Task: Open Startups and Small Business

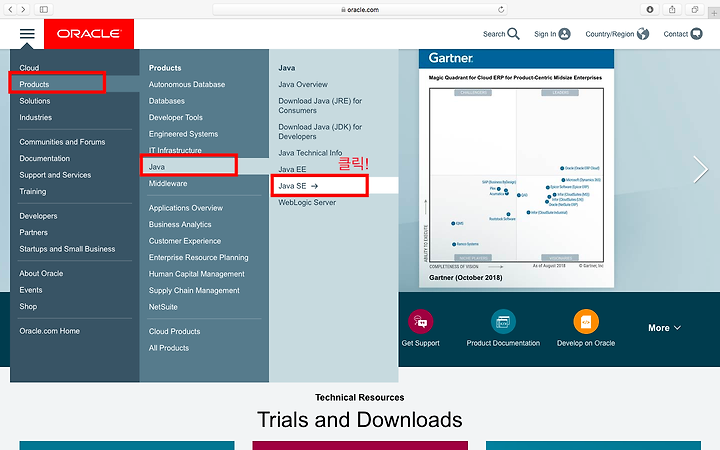Action: point(67,249)
